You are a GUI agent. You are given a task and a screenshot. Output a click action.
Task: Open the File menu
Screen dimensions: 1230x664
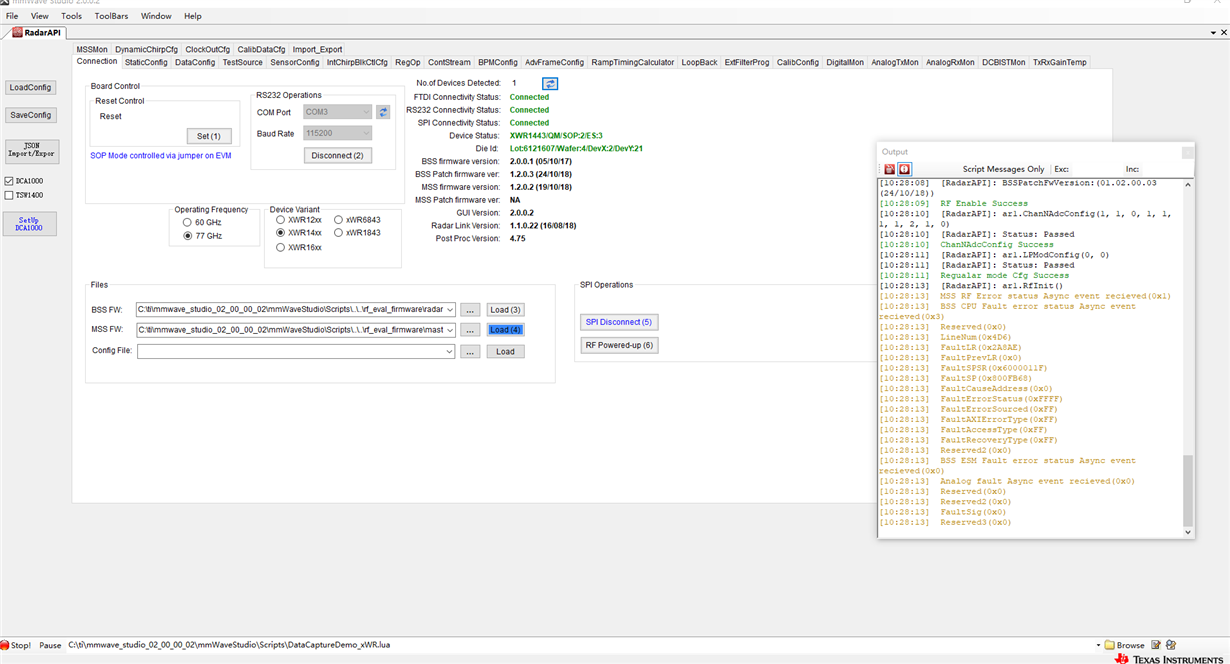(12, 16)
